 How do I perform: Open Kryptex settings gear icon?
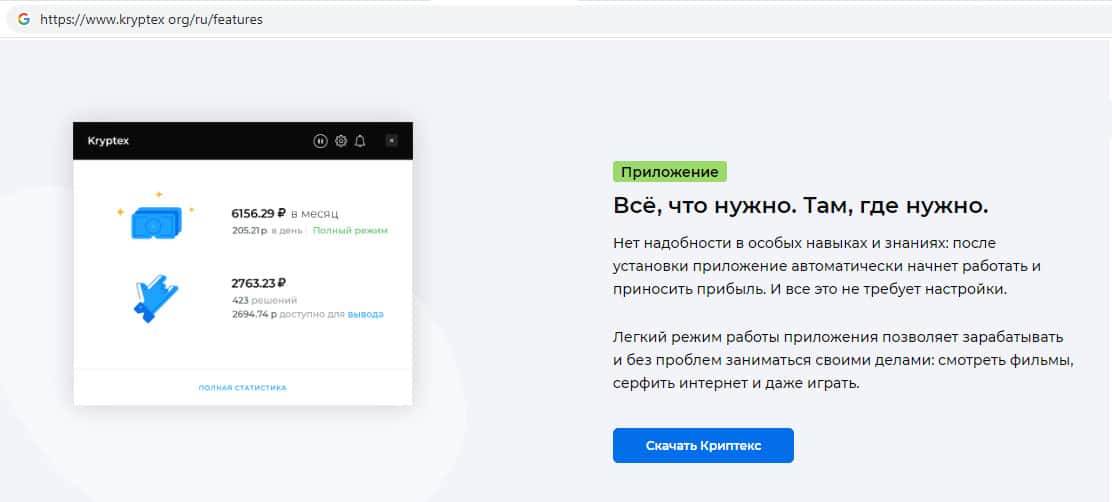pos(340,141)
